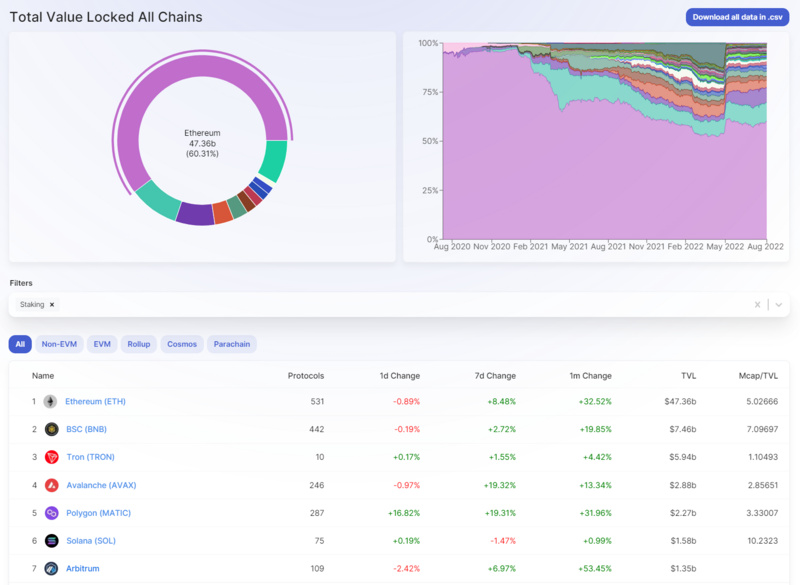The image size is (800, 585).
Task: Click inside the Filters input field
Action: [x=400, y=304]
